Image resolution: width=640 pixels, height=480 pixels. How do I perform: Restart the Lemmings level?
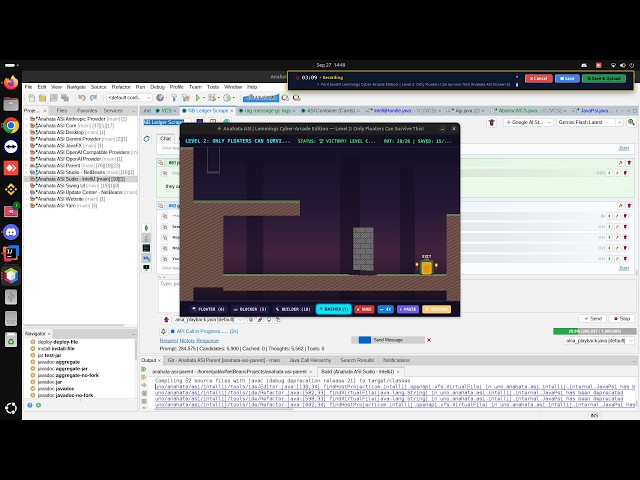436,309
